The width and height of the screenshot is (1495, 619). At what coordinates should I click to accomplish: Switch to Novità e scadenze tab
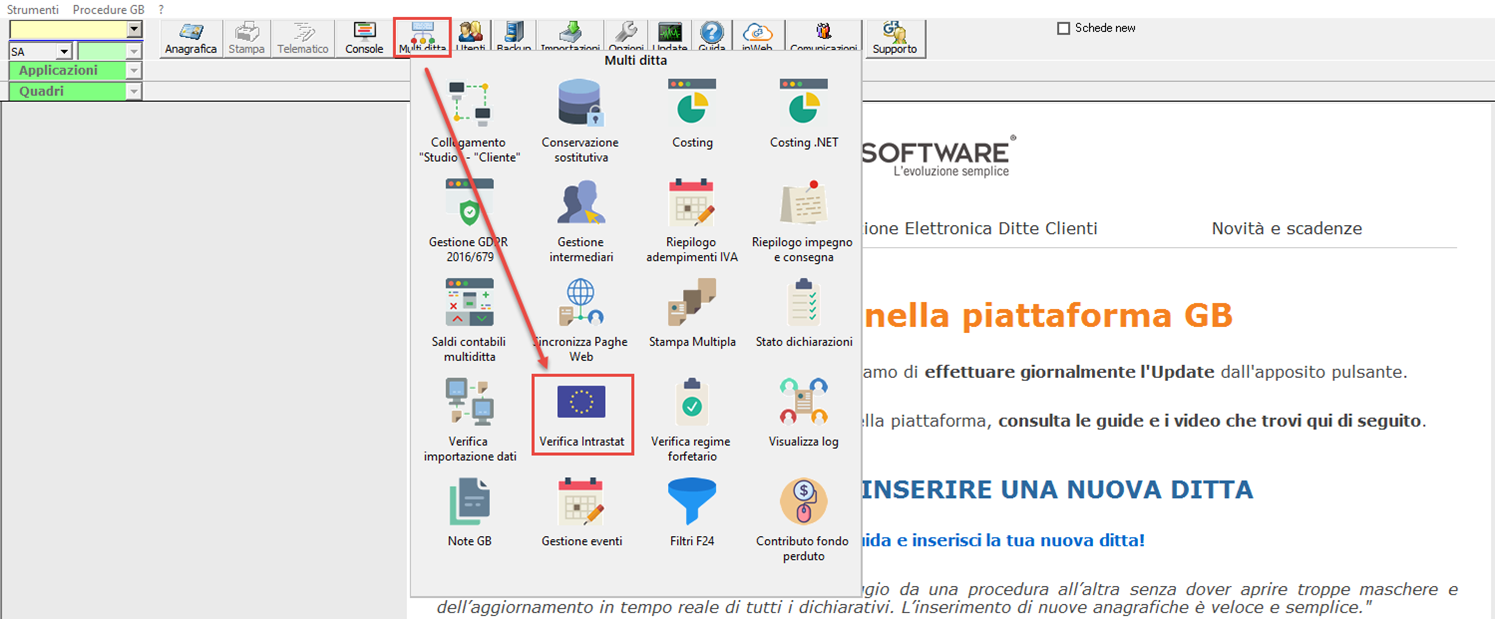tap(1287, 228)
